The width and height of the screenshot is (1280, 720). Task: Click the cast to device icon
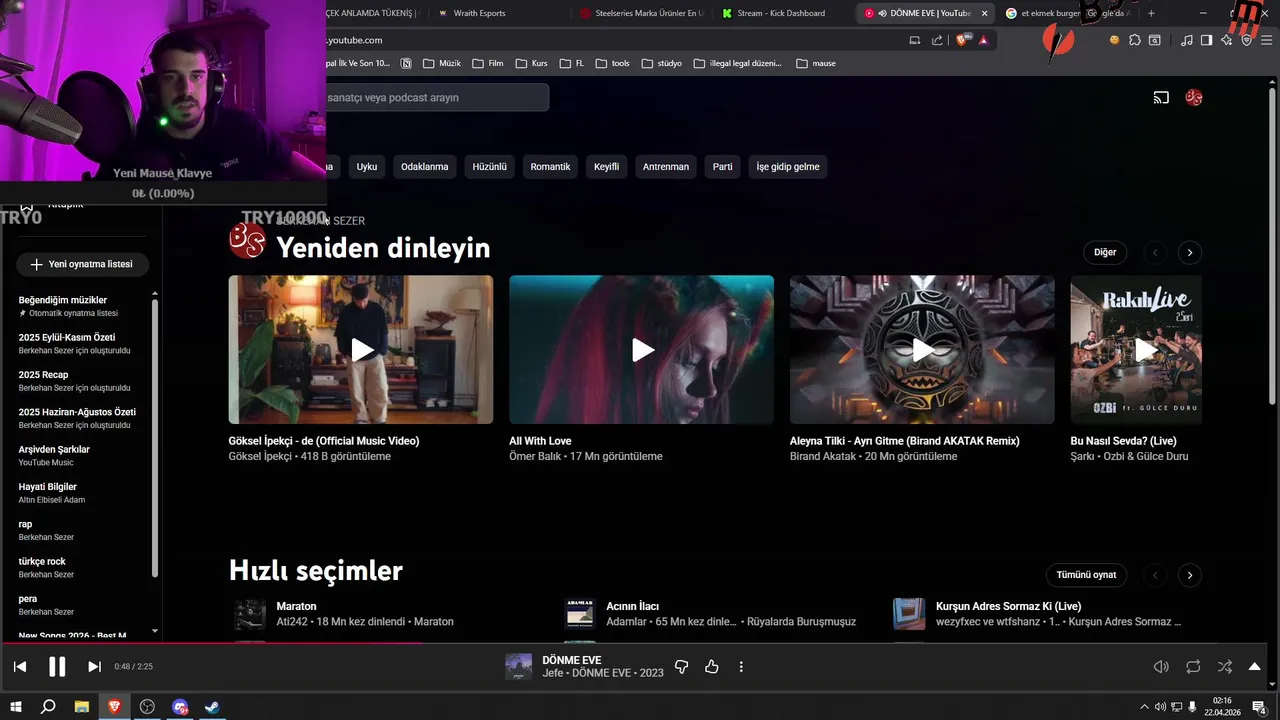tap(1161, 98)
